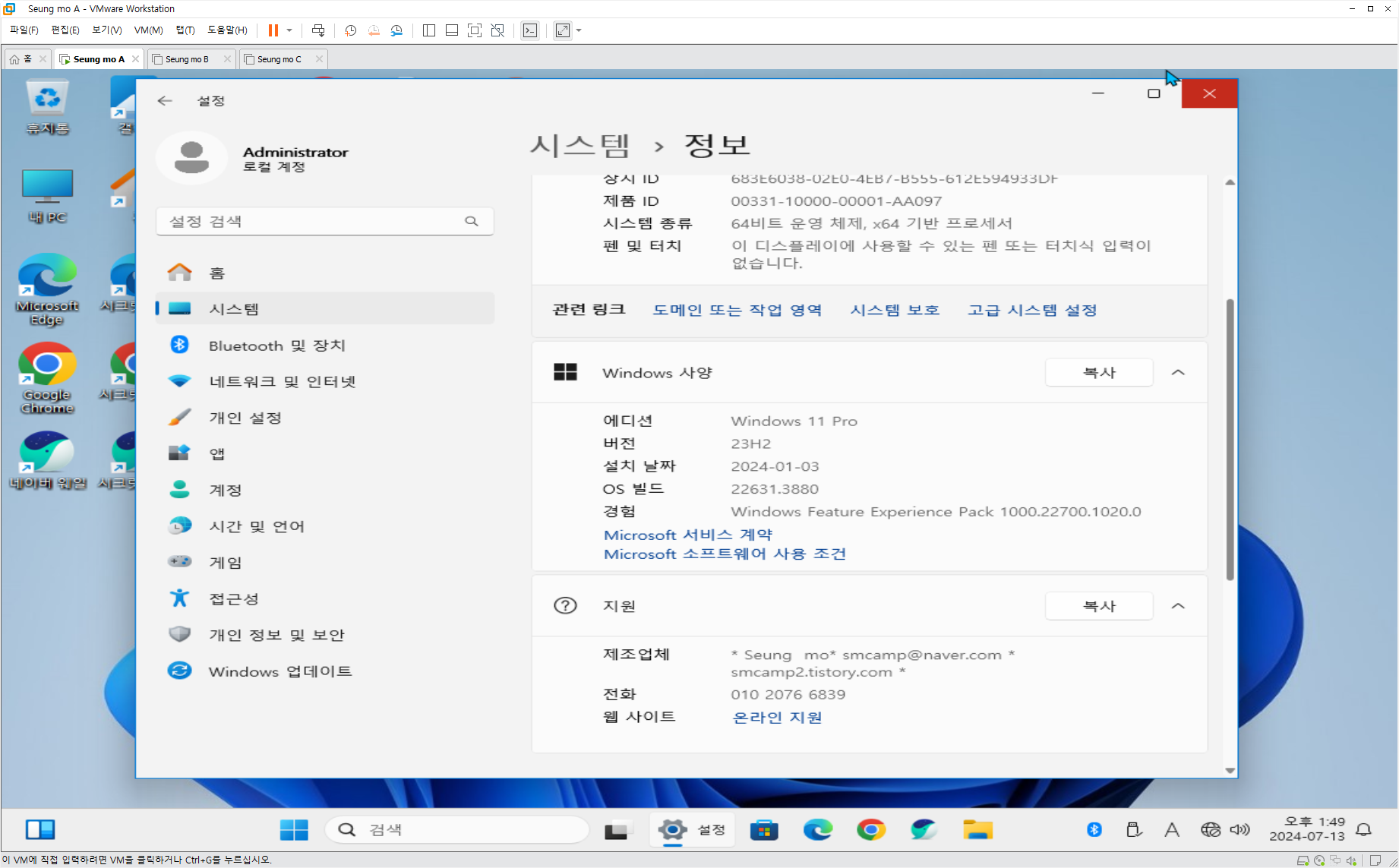The image size is (1399, 868).
Task: Open stretch display dropdown arrow
Action: click(x=579, y=30)
